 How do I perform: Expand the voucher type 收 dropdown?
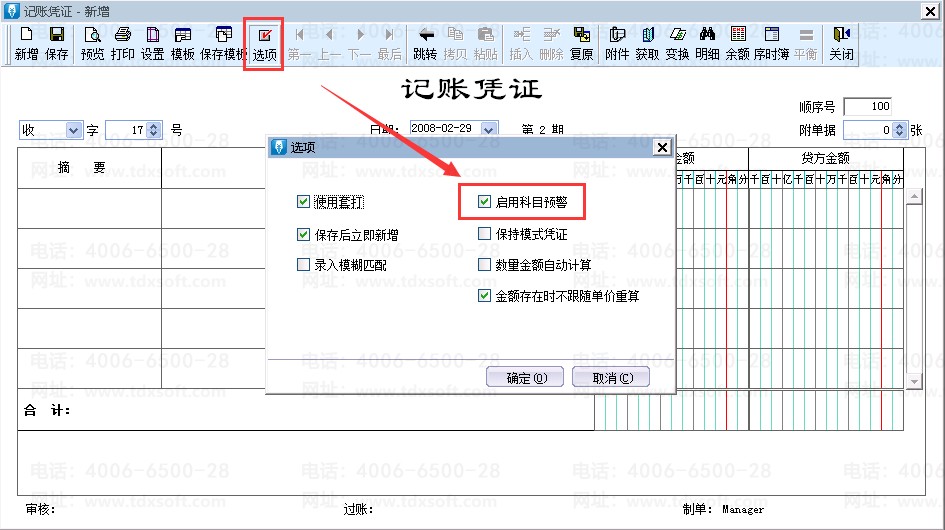click(74, 130)
